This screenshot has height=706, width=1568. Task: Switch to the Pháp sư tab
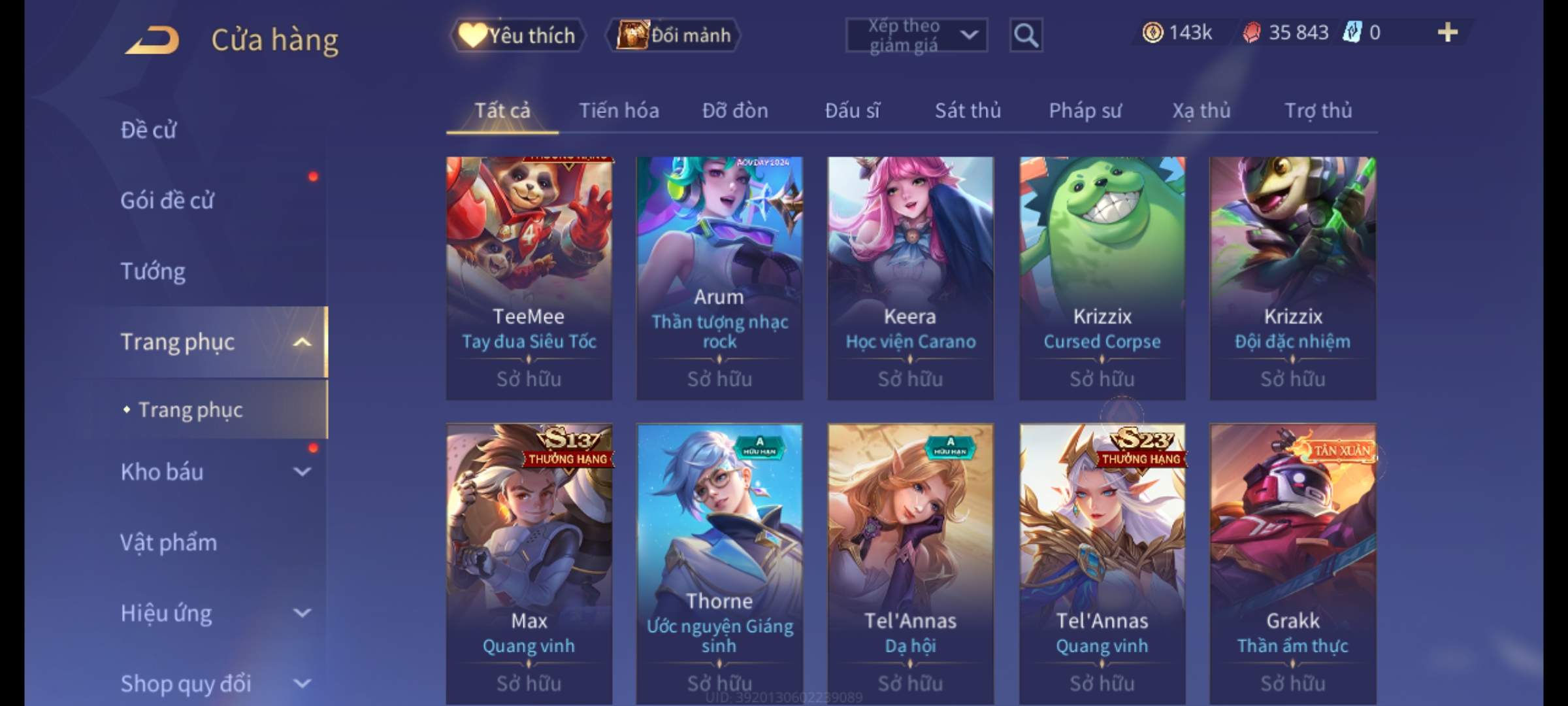[1085, 110]
